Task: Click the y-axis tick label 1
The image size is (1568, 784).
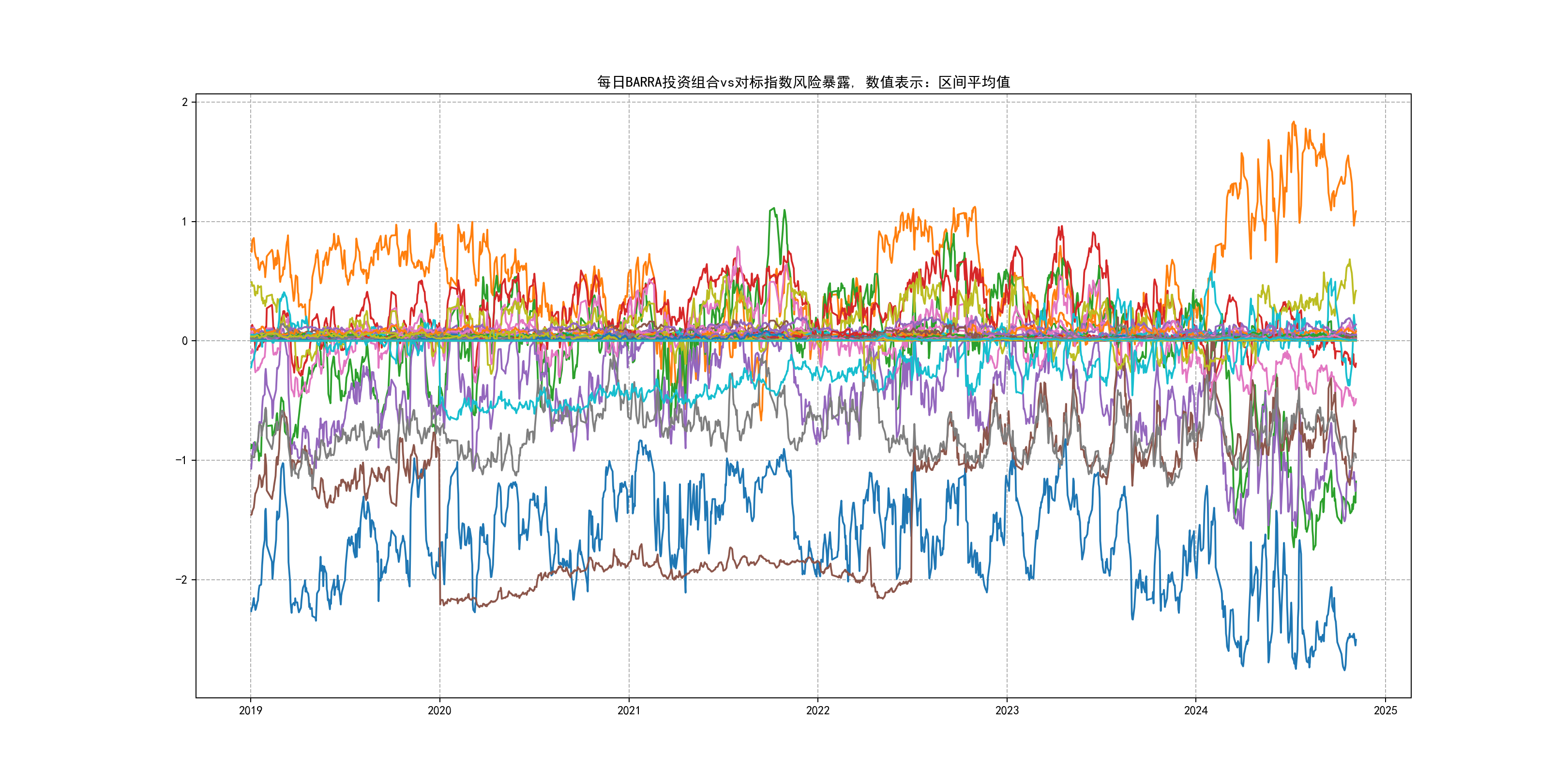Action: 184,222
